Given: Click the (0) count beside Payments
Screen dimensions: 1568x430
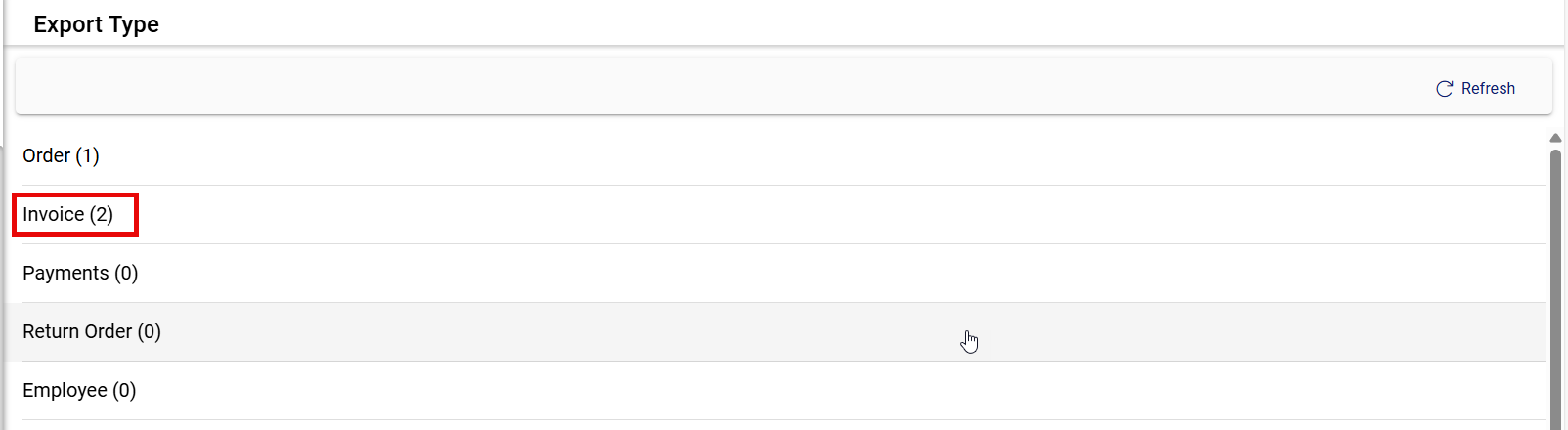Looking at the screenshot, I should (126, 274).
